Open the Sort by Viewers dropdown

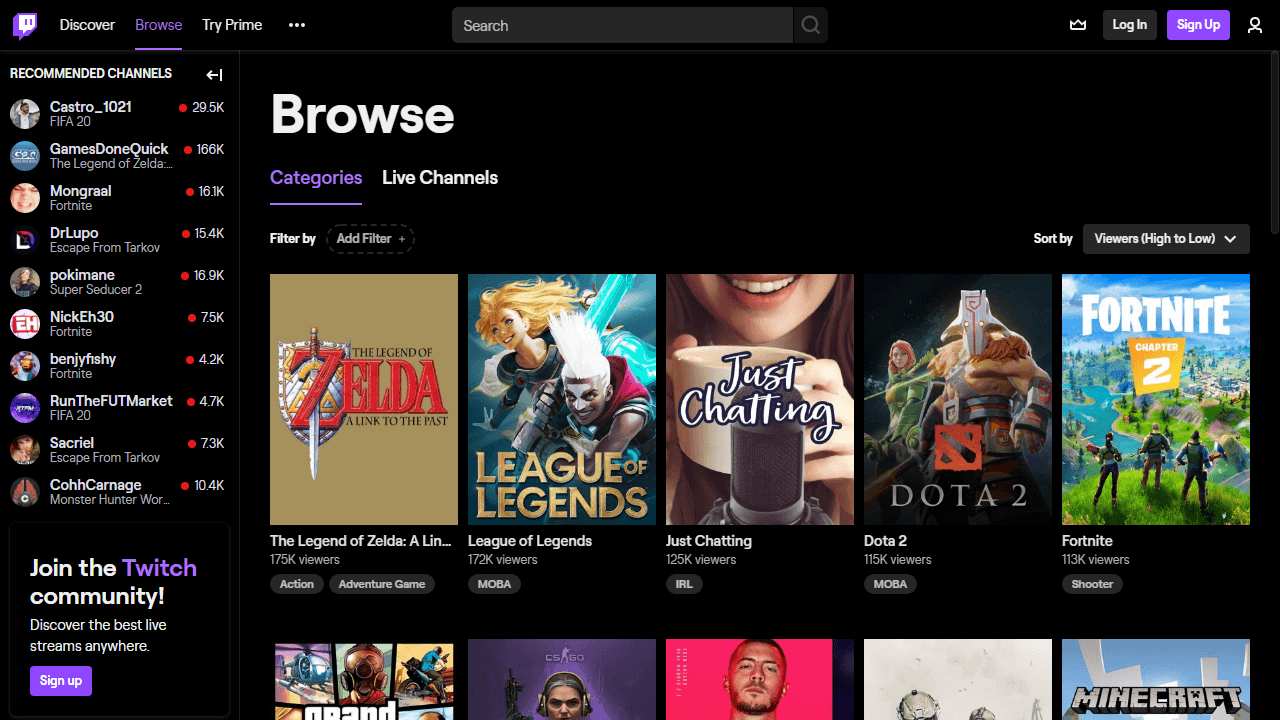tap(1166, 239)
